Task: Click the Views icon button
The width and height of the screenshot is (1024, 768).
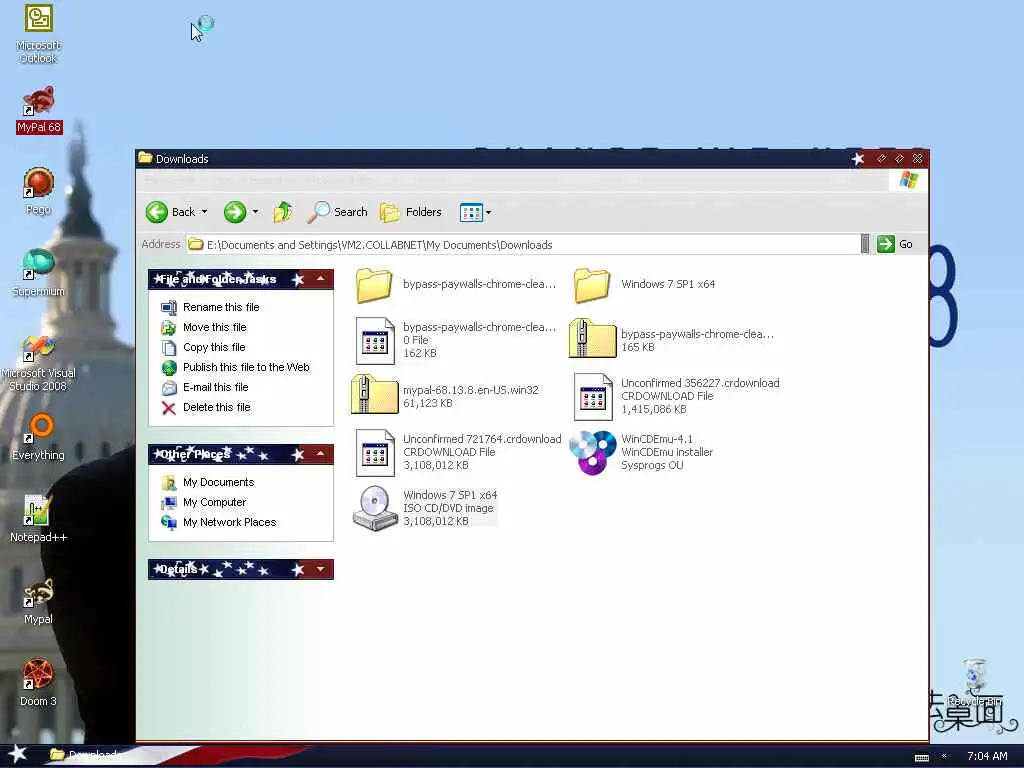Action: point(471,212)
